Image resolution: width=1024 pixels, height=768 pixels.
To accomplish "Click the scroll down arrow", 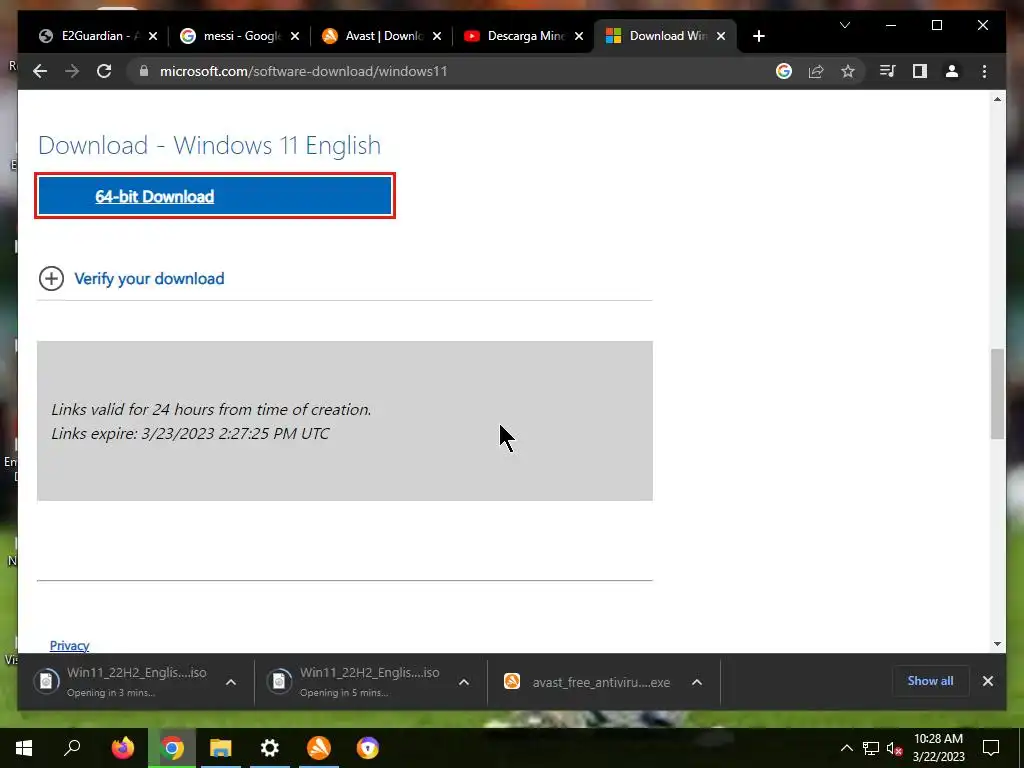I will (x=997, y=644).
